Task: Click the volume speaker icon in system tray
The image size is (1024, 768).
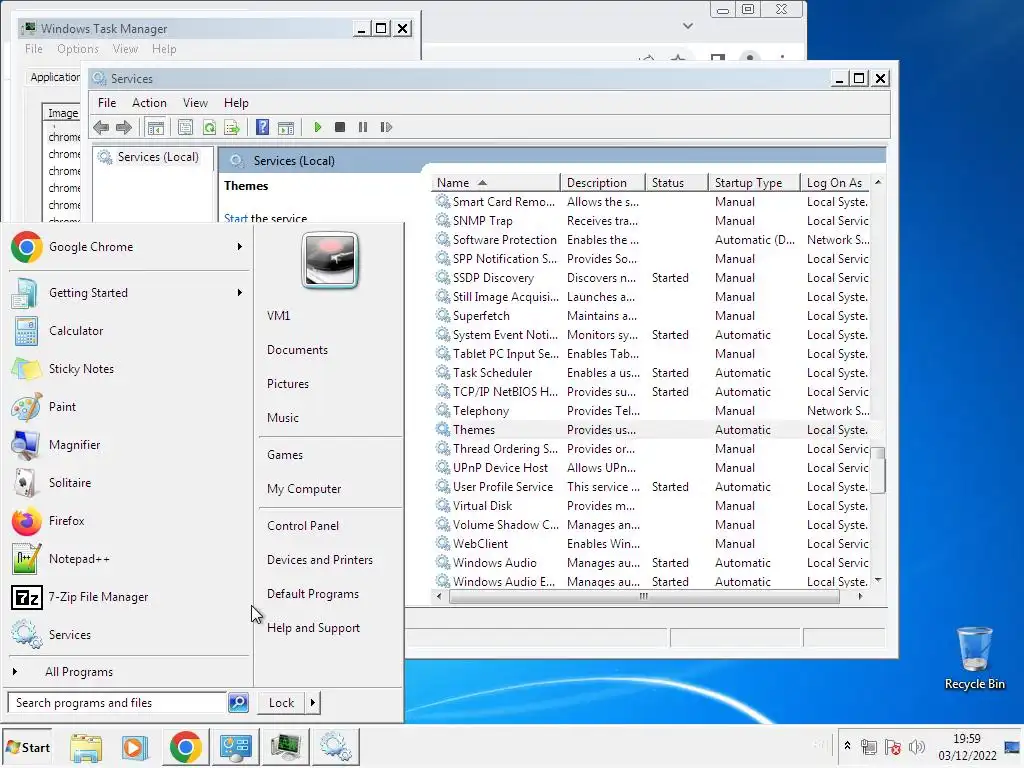Action: [918, 746]
